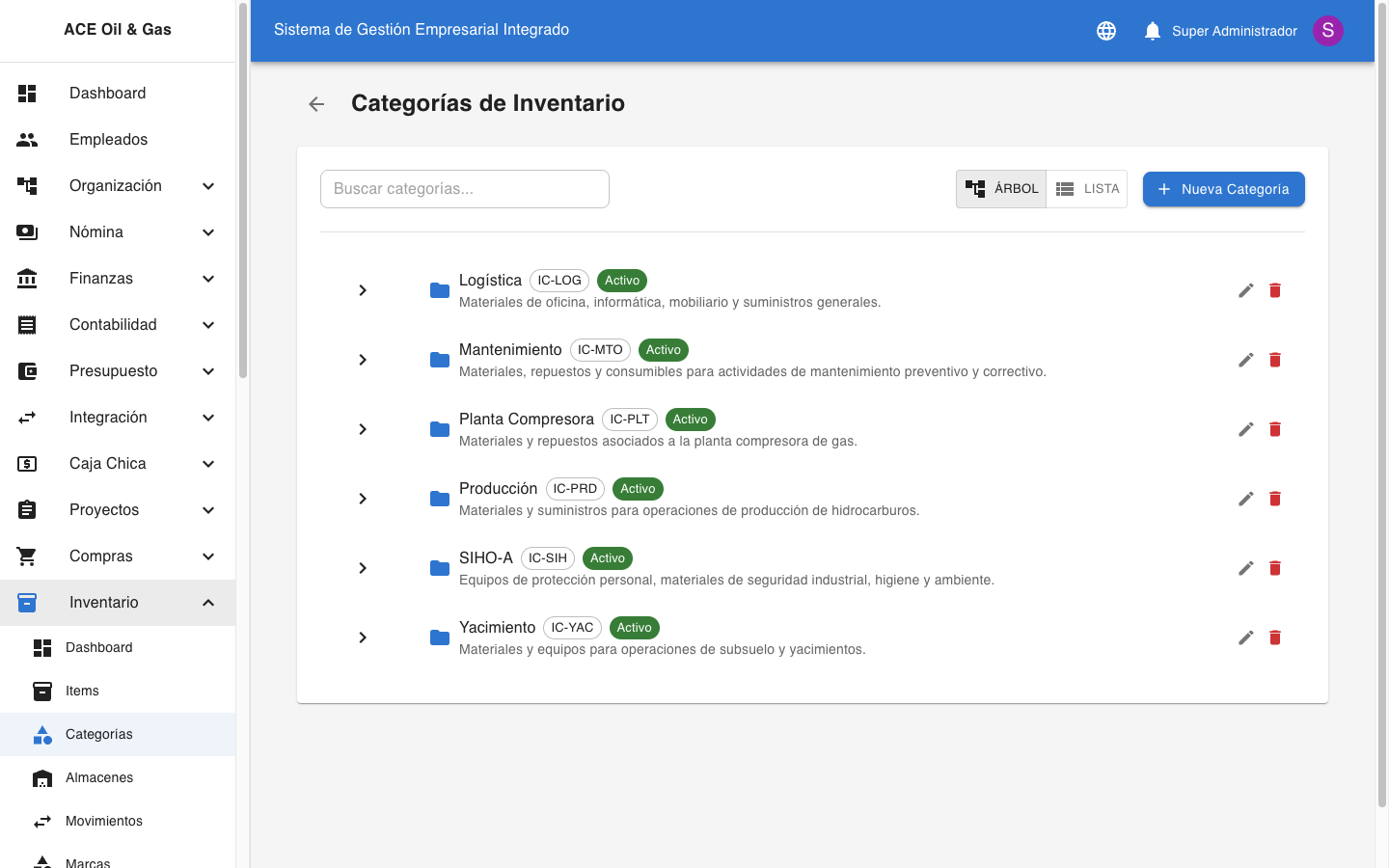1389x868 pixels.
Task: Open the Dashboard icon in the sidebar
Action: 27,93
